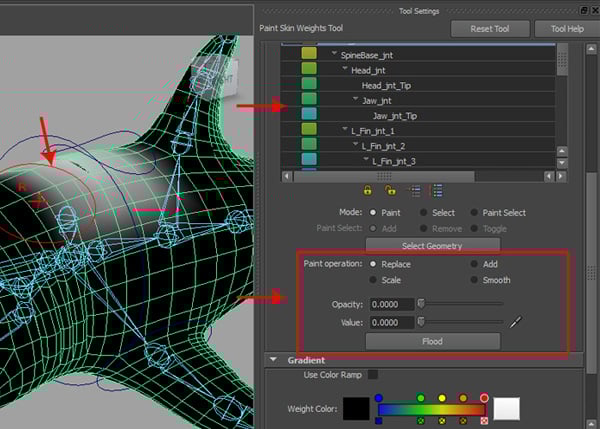Click the lock influence weights icon

pos(367,190)
